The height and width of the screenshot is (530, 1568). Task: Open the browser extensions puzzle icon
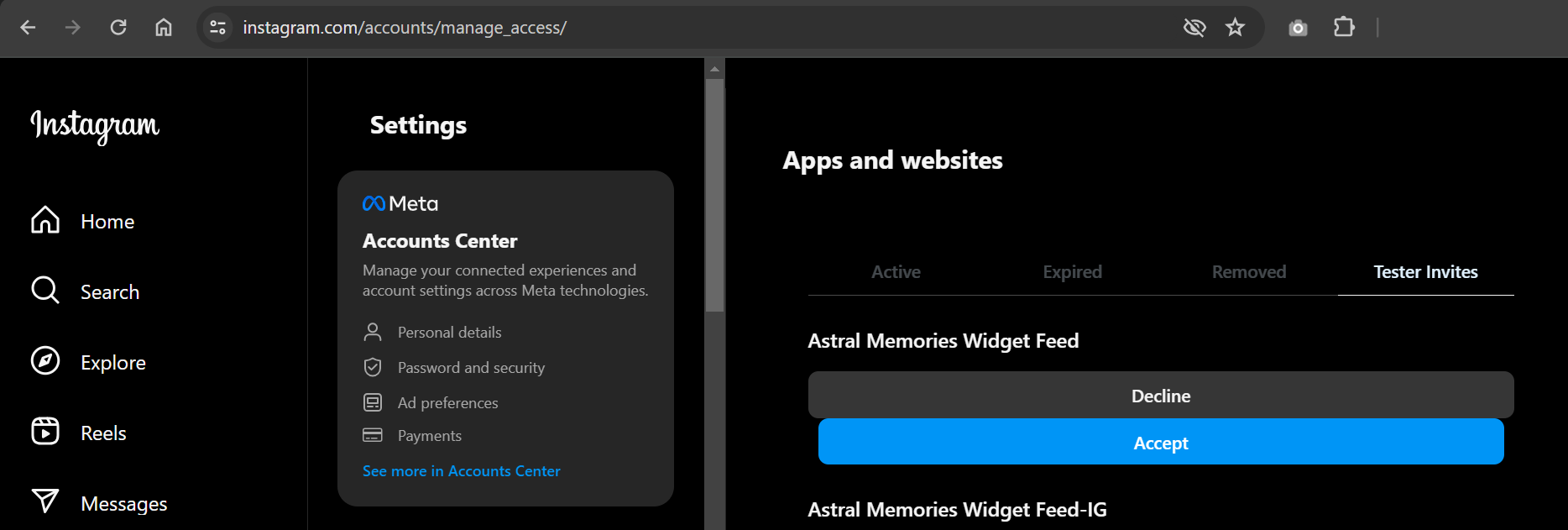[1344, 28]
